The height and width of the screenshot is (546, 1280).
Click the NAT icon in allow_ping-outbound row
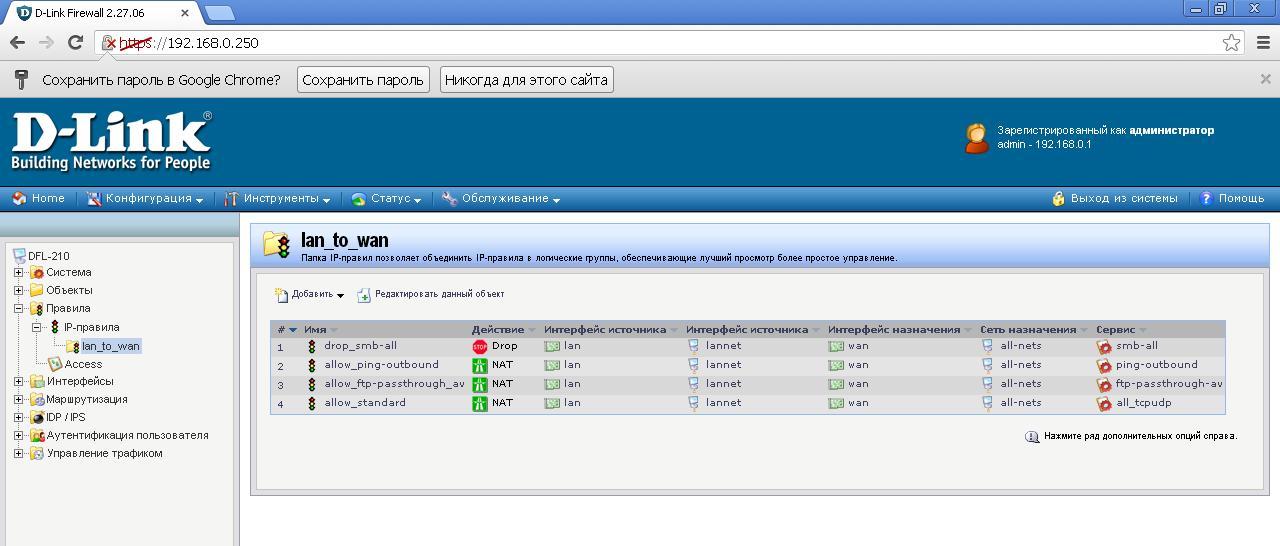(x=480, y=366)
